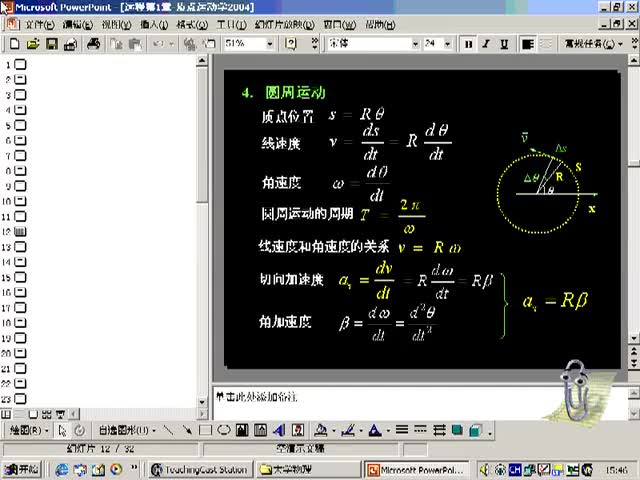
Task: Open the font name dropdown
Action: point(416,44)
